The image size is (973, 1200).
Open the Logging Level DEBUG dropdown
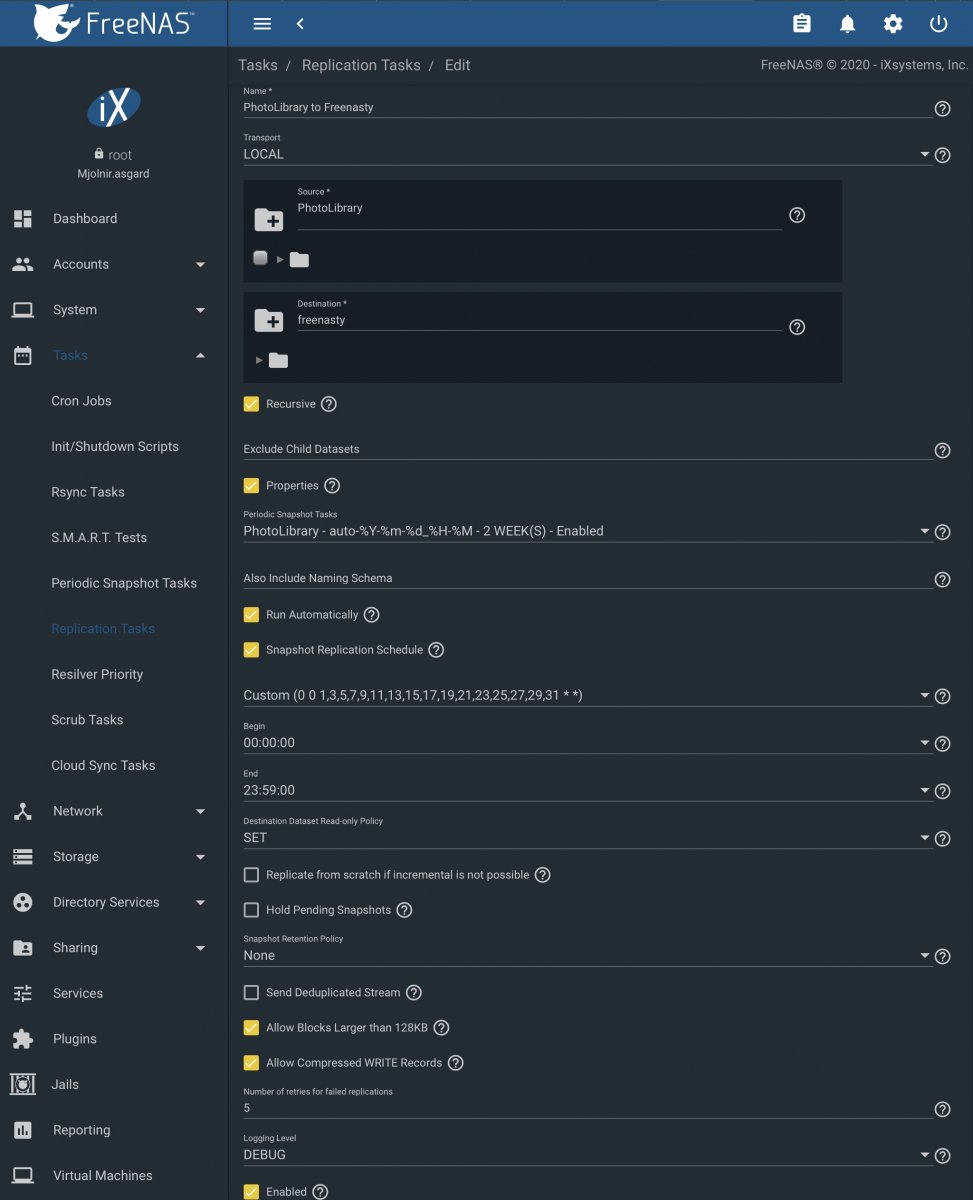(x=587, y=1154)
